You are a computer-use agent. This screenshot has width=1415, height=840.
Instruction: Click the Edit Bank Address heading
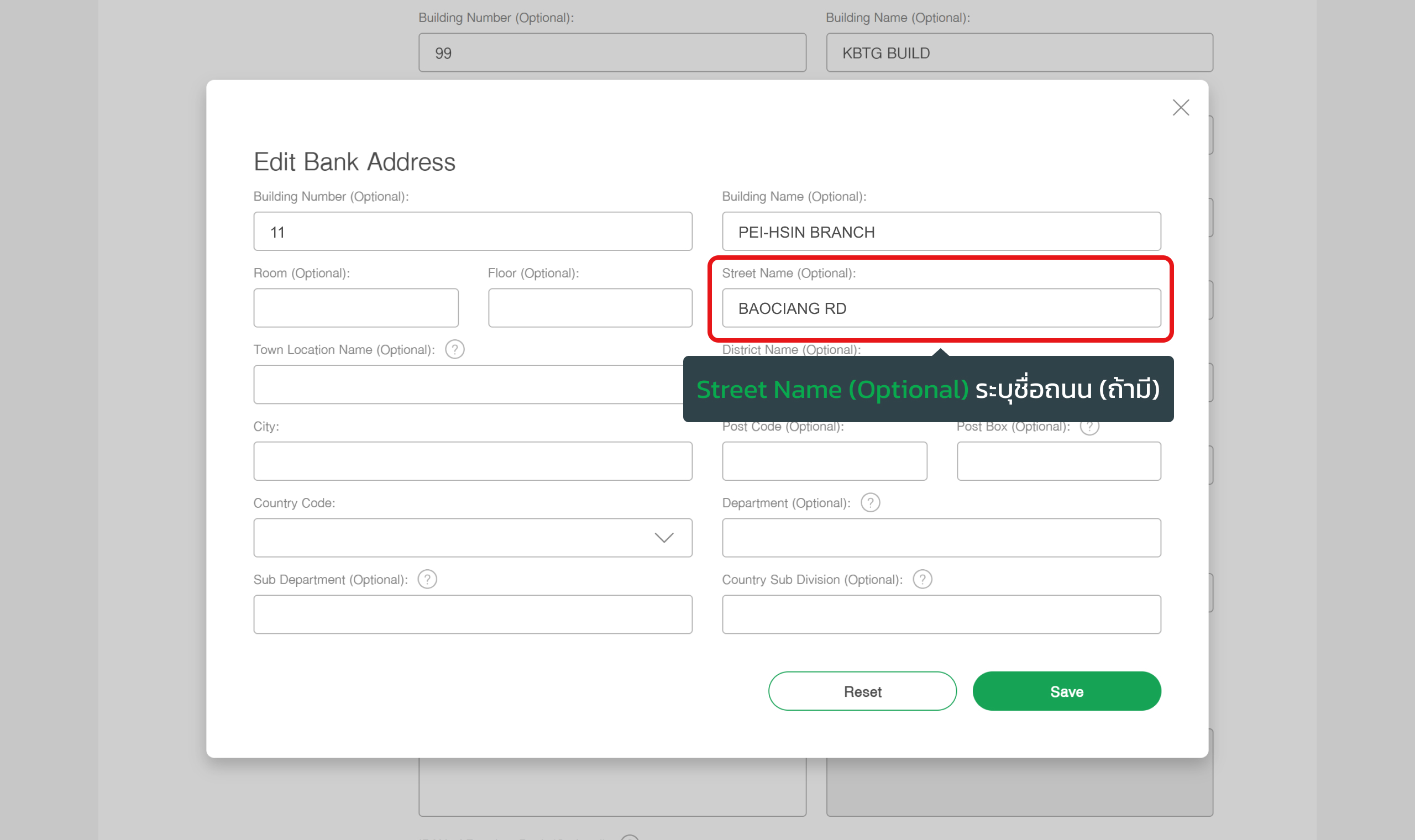point(354,162)
